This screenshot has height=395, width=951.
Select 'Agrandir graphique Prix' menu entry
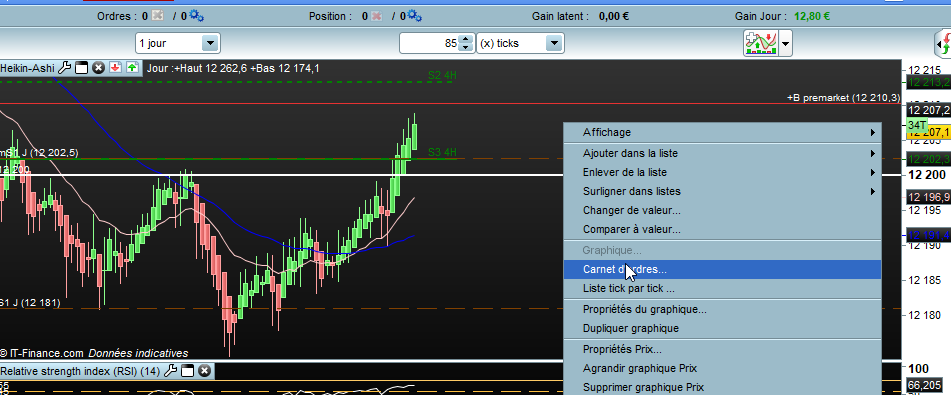722,368
